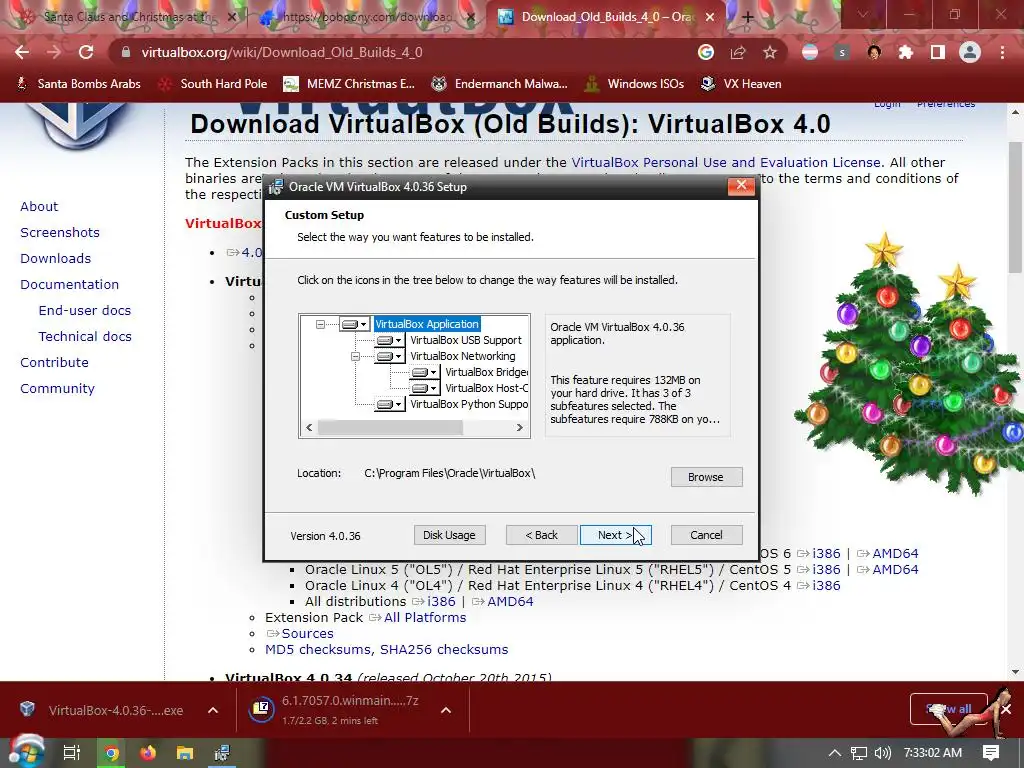Open VX Heaven bookmark
Image resolution: width=1024 pixels, height=768 pixels.
point(741,84)
